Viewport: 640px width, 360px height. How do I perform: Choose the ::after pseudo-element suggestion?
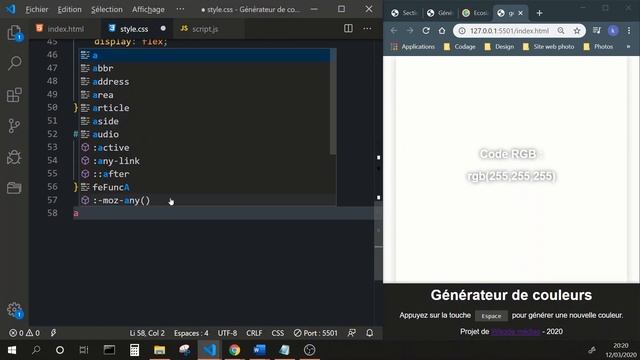pos(207,174)
